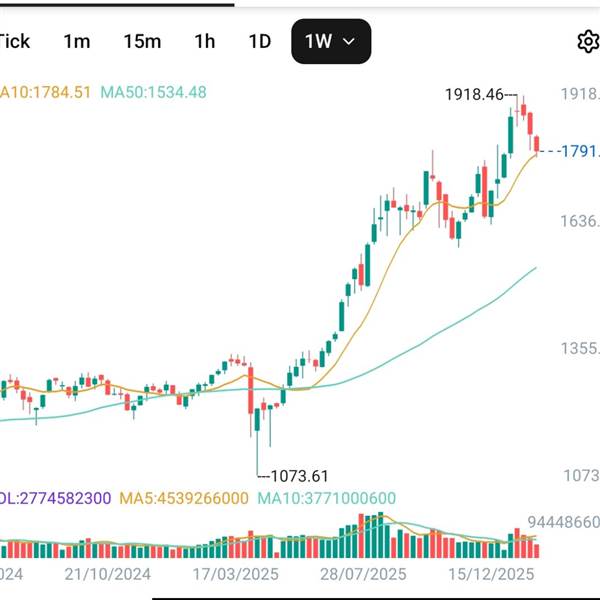Click the VOL:2774582300 volume label
This screenshot has height=600, width=600.
pos(55,497)
